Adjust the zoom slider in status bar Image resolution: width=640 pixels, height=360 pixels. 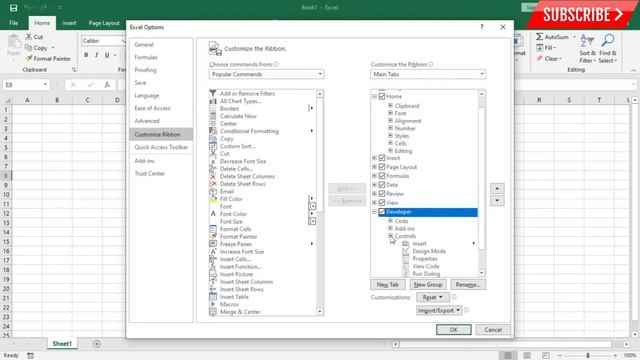coord(588,356)
